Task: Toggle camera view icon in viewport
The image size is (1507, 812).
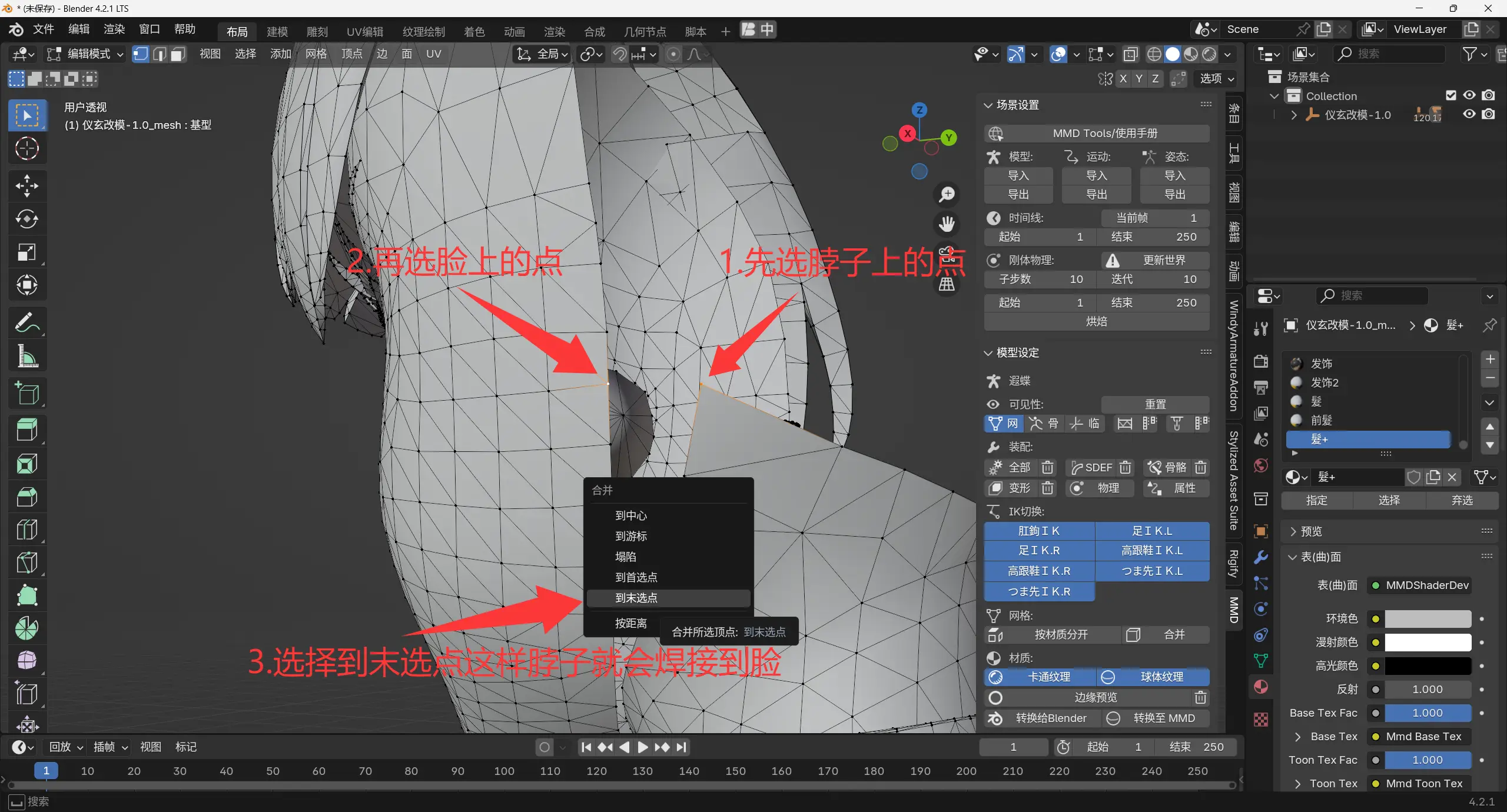Action: click(947, 255)
